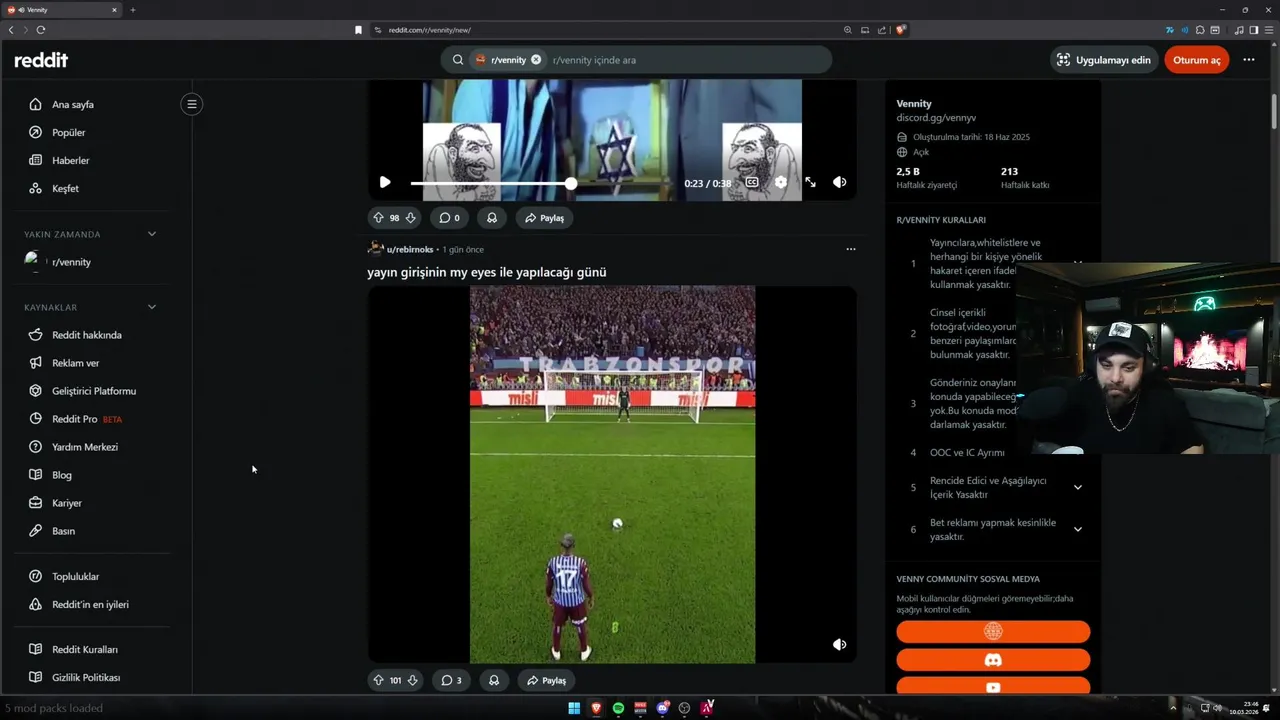Viewport: 1280px width, 720px height.
Task: Expand rule 5 Rencide Edici ve Aşağılayıcı
Action: pos(1078,487)
